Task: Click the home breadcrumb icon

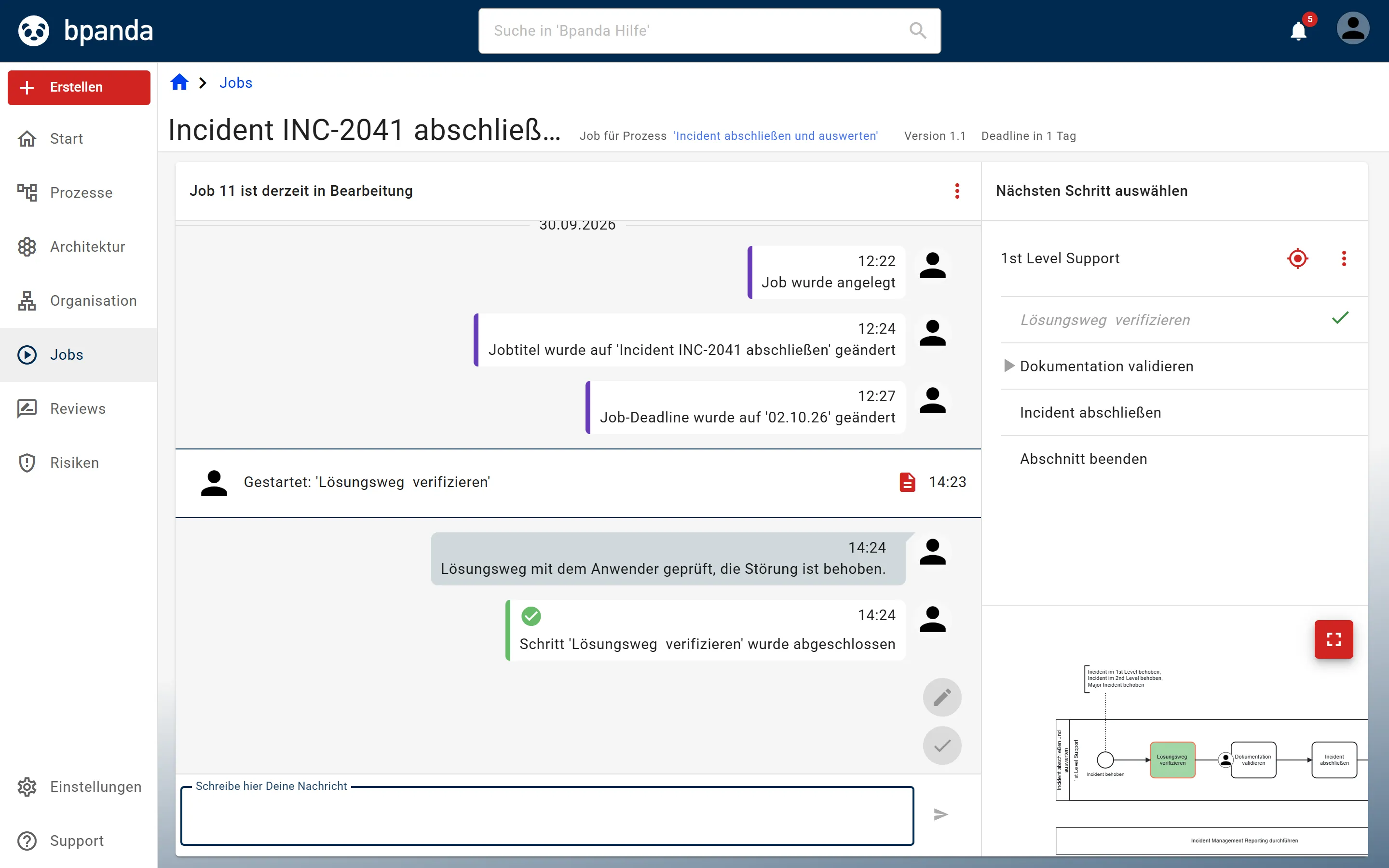Action: point(179,82)
